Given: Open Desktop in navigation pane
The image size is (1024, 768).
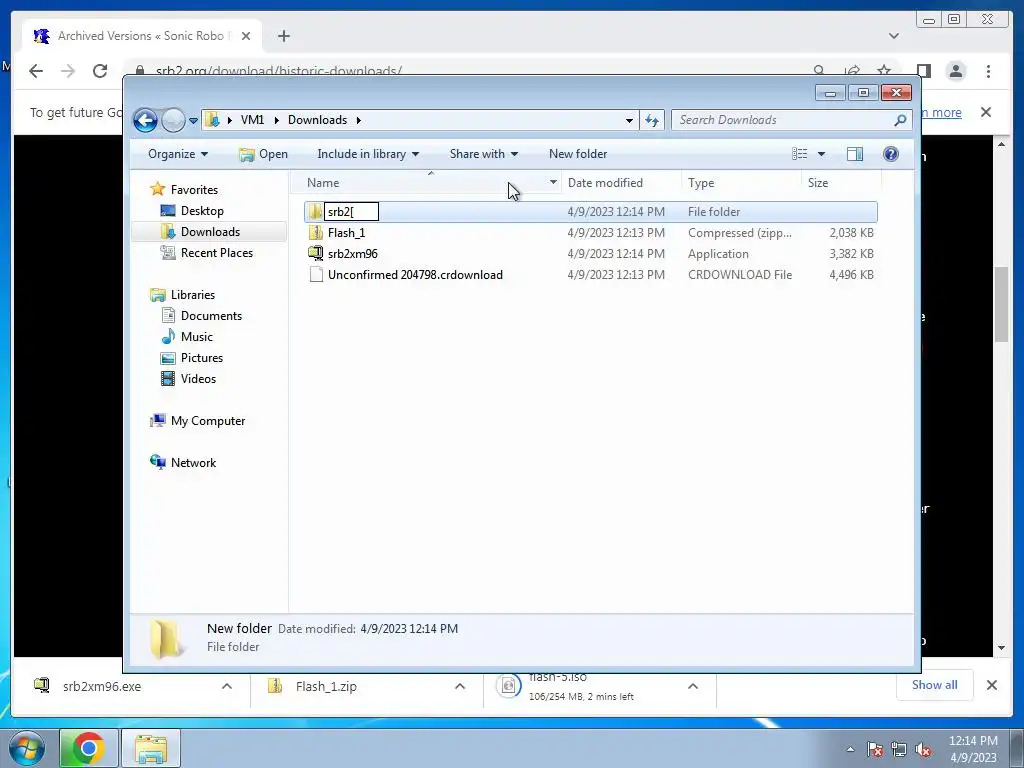Looking at the screenshot, I should coord(202,211).
